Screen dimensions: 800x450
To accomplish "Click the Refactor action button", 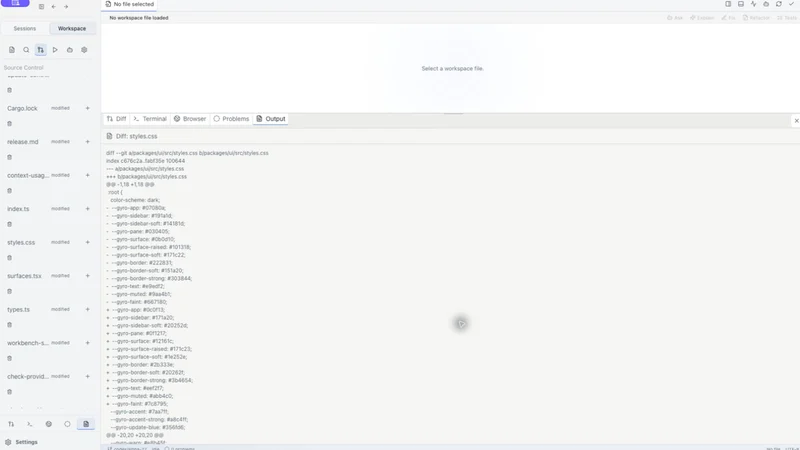I will click(x=756, y=18).
